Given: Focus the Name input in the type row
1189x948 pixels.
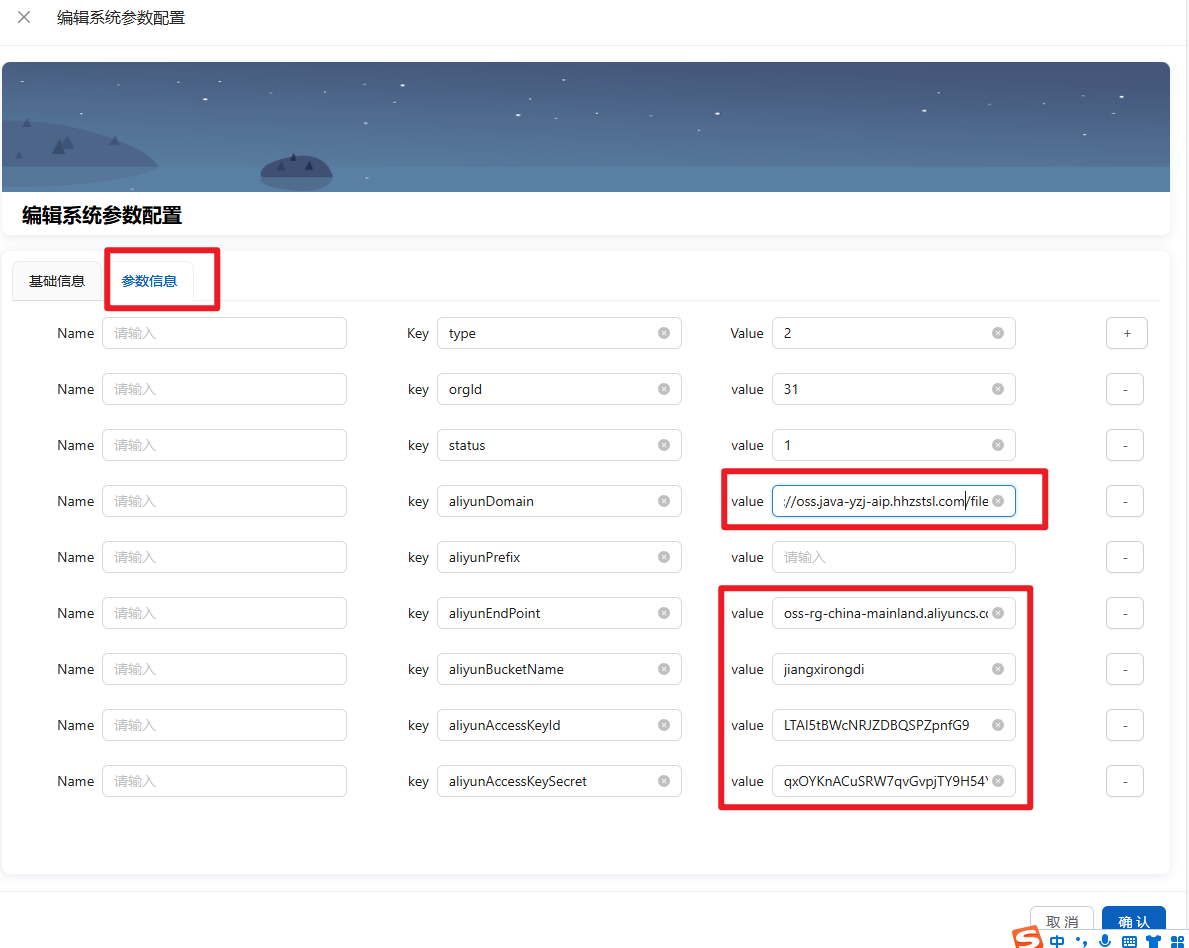Looking at the screenshot, I should pos(224,333).
